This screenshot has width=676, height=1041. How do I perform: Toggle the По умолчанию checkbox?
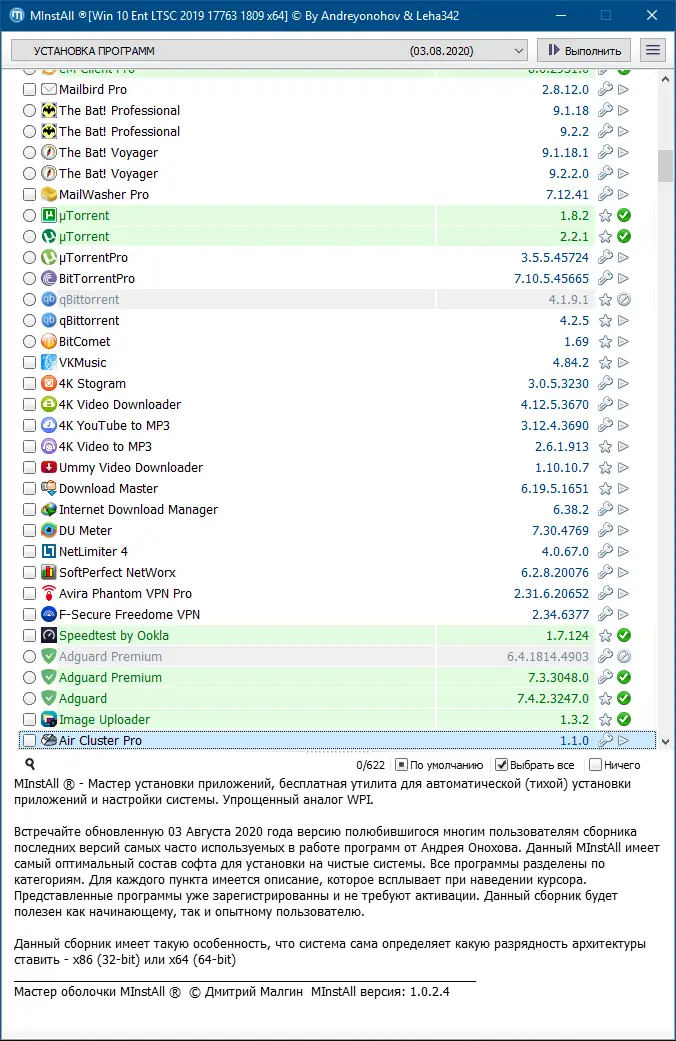click(401, 765)
